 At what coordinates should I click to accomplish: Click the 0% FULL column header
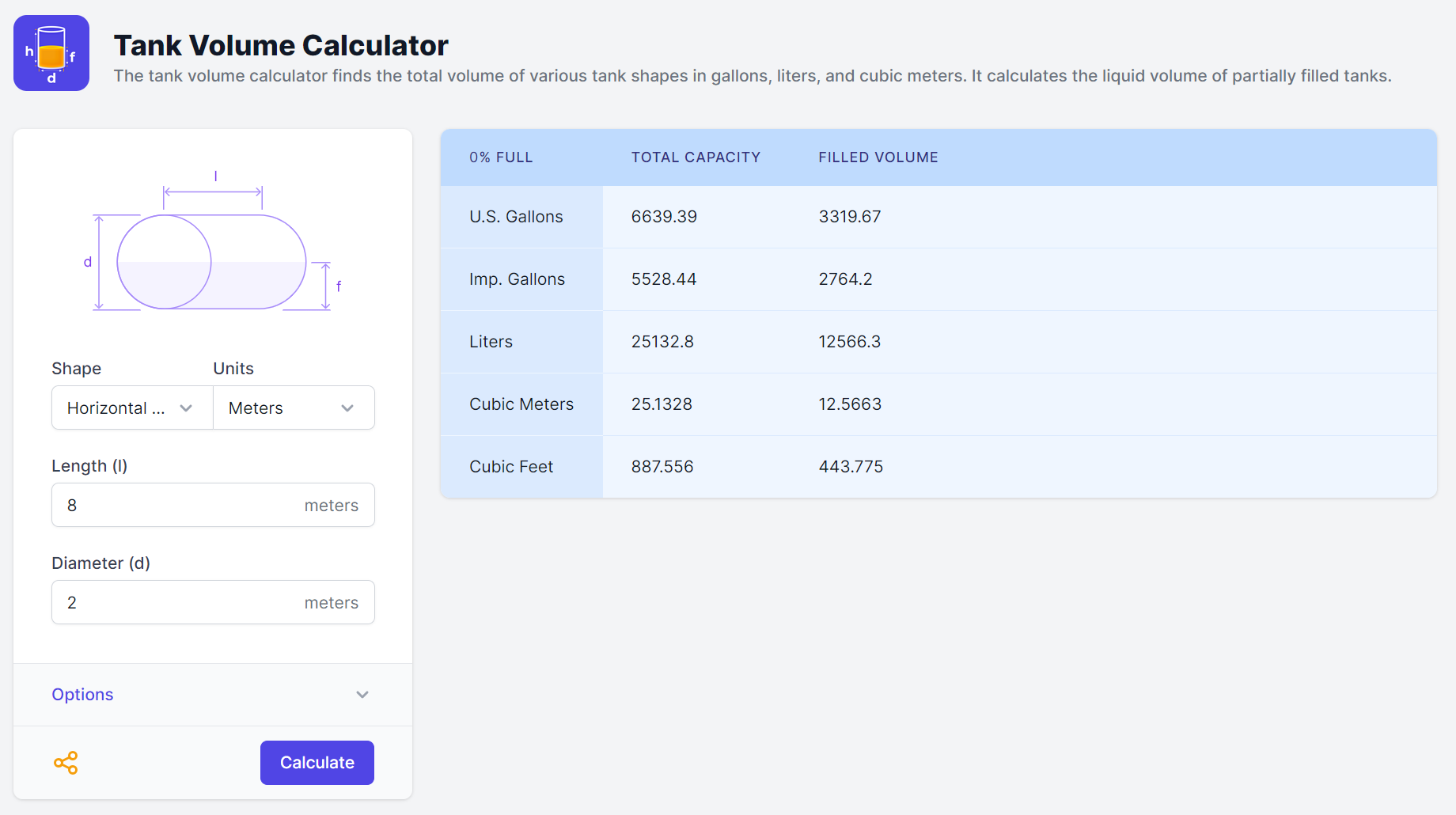(500, 157)
